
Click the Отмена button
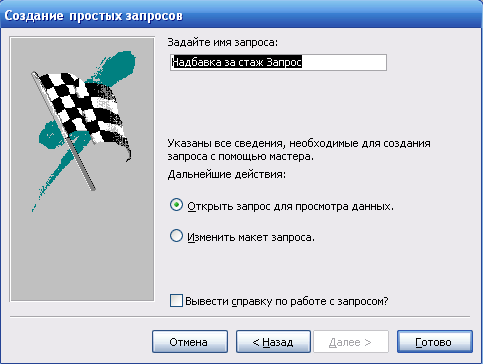coord(190,342)
